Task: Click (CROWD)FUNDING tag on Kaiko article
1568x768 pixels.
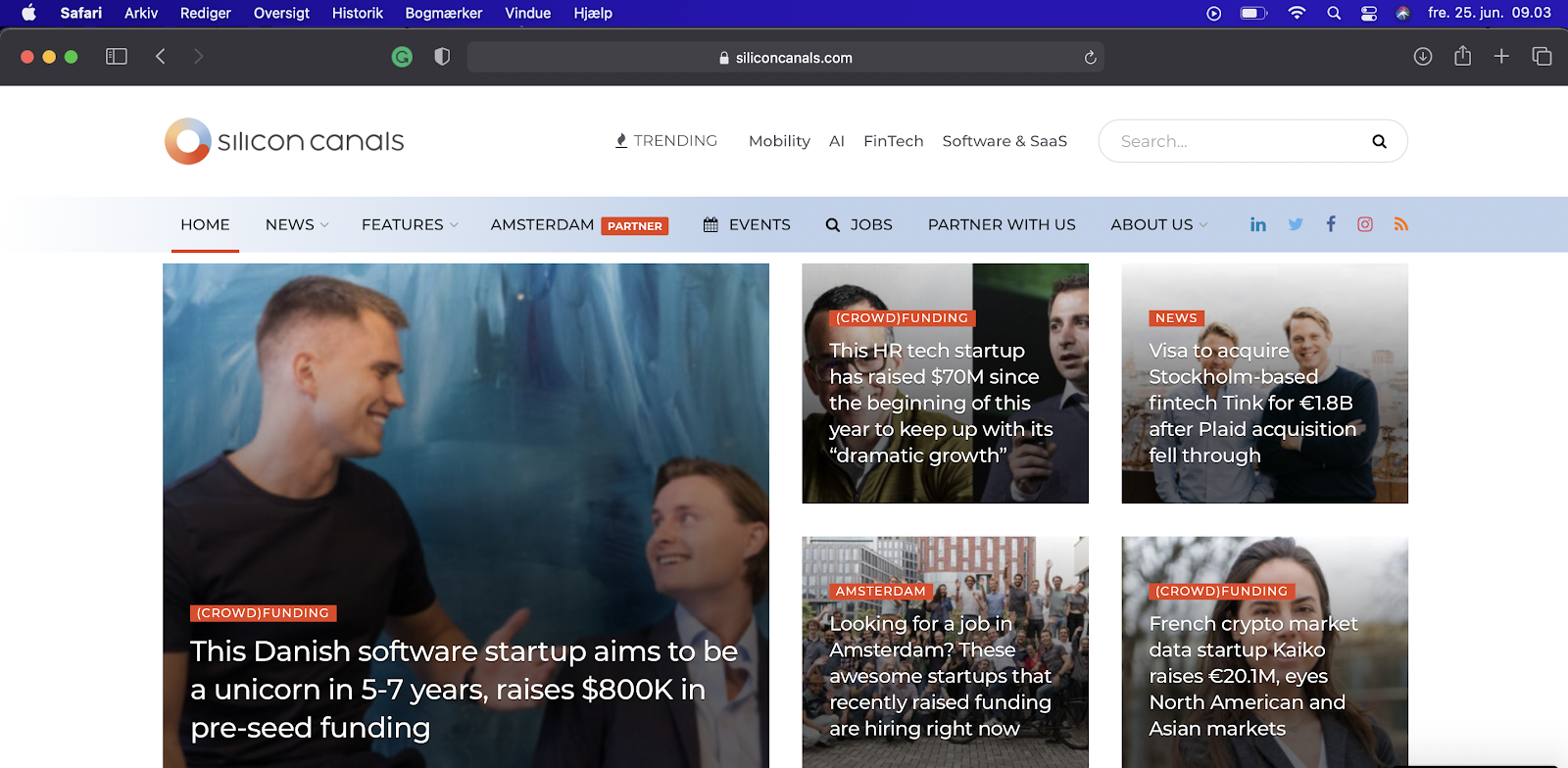Action: [1222, 592]
